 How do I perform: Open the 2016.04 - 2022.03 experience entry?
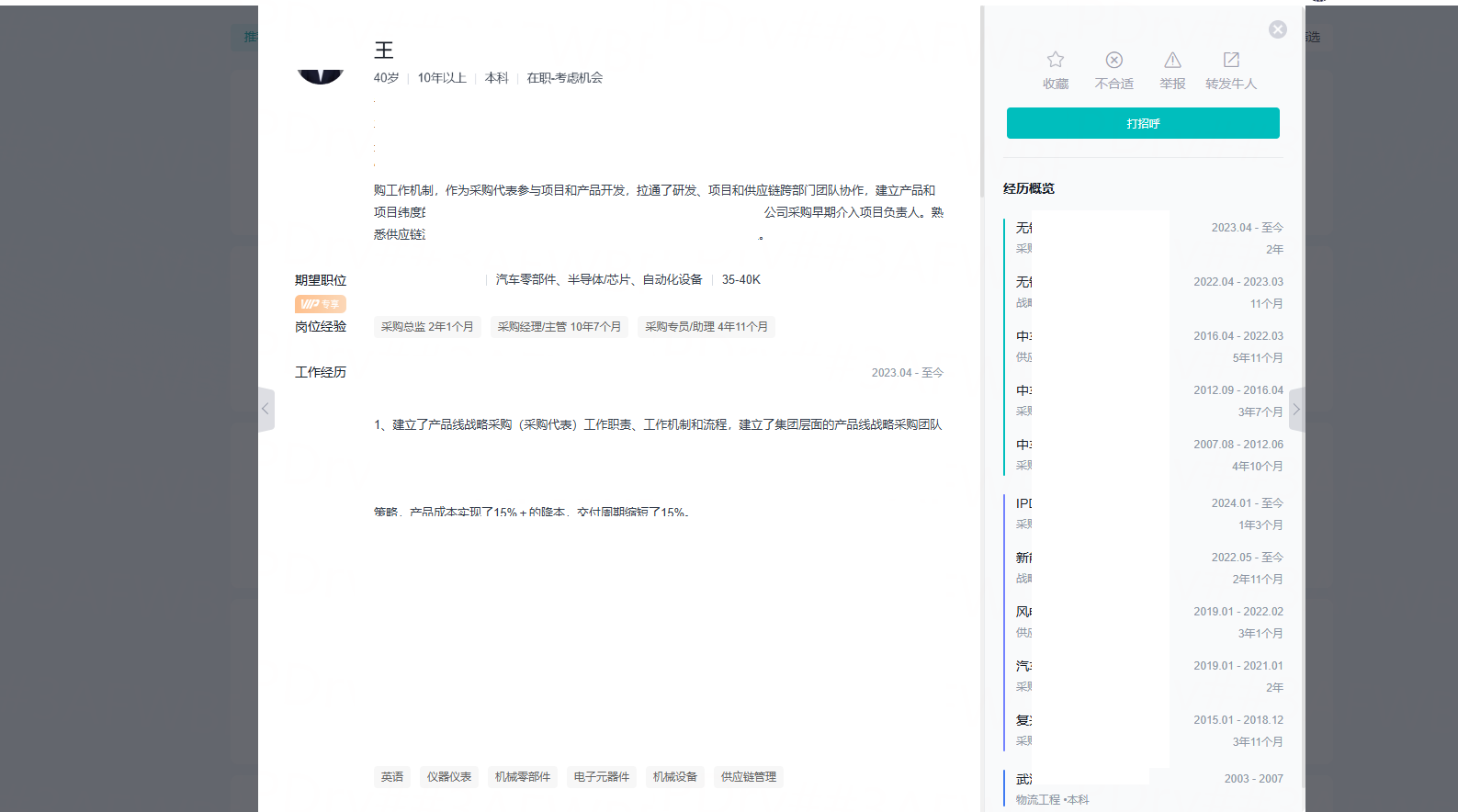click(x=1144, y=346)
